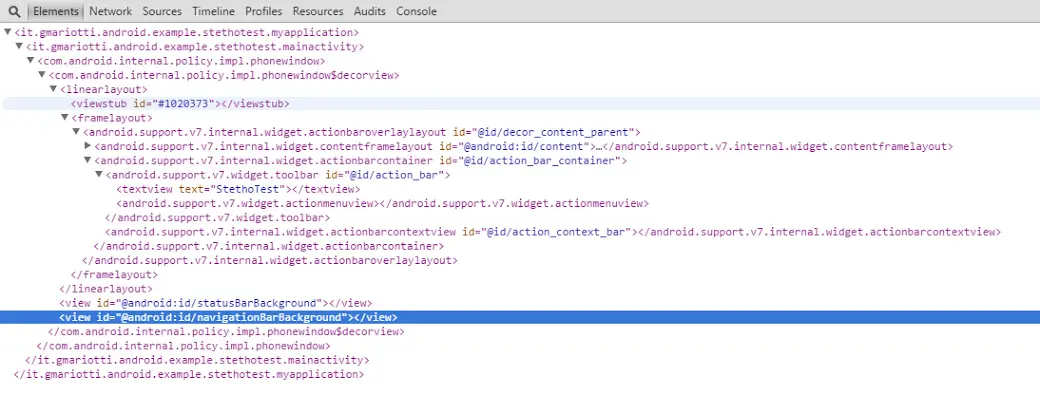Open the Sources tab
Screen dimensions: 1040x414
point(162,11)
